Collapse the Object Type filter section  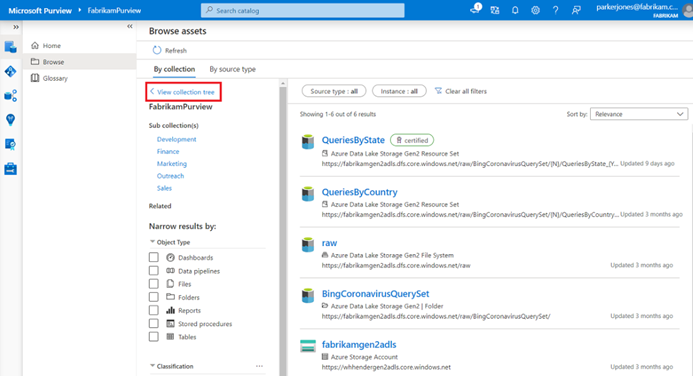click(x=152, y=242)
